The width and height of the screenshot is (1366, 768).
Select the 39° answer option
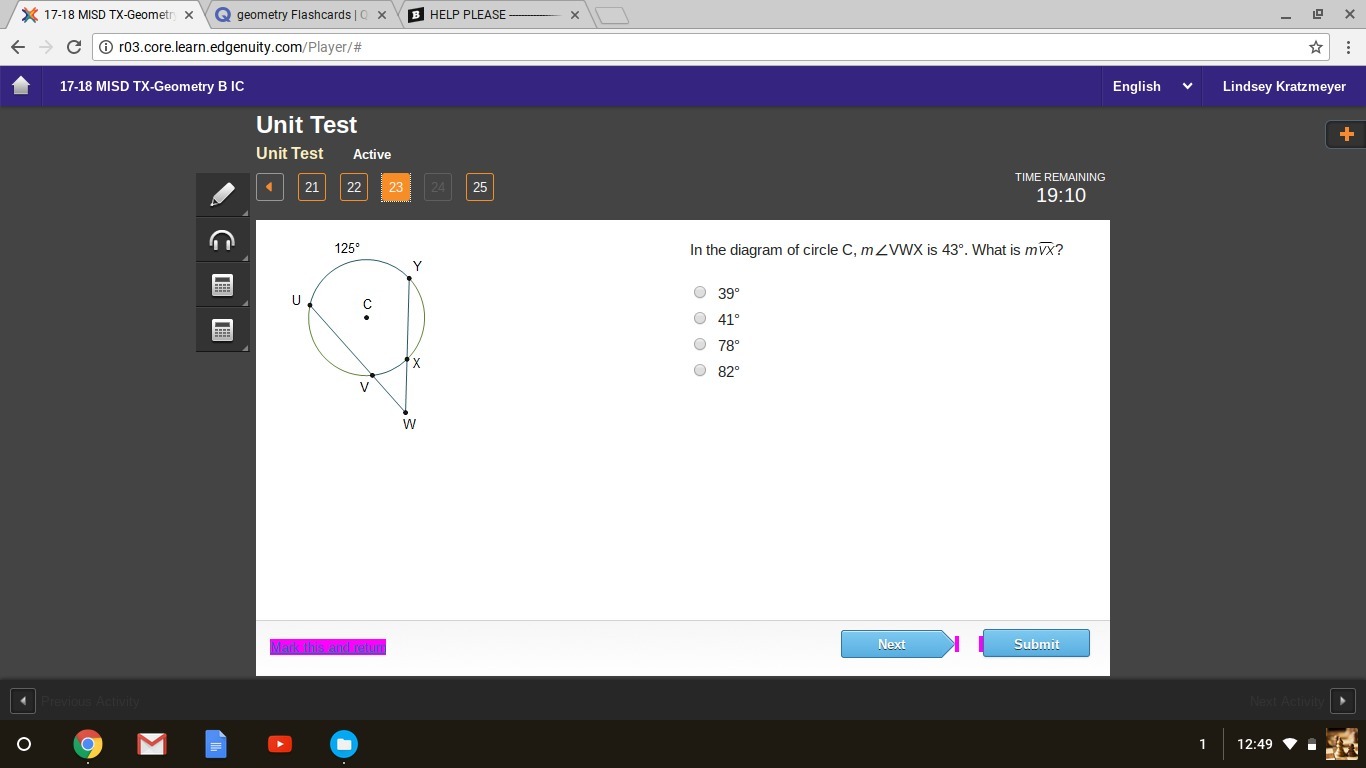click(x=700, y=292)
